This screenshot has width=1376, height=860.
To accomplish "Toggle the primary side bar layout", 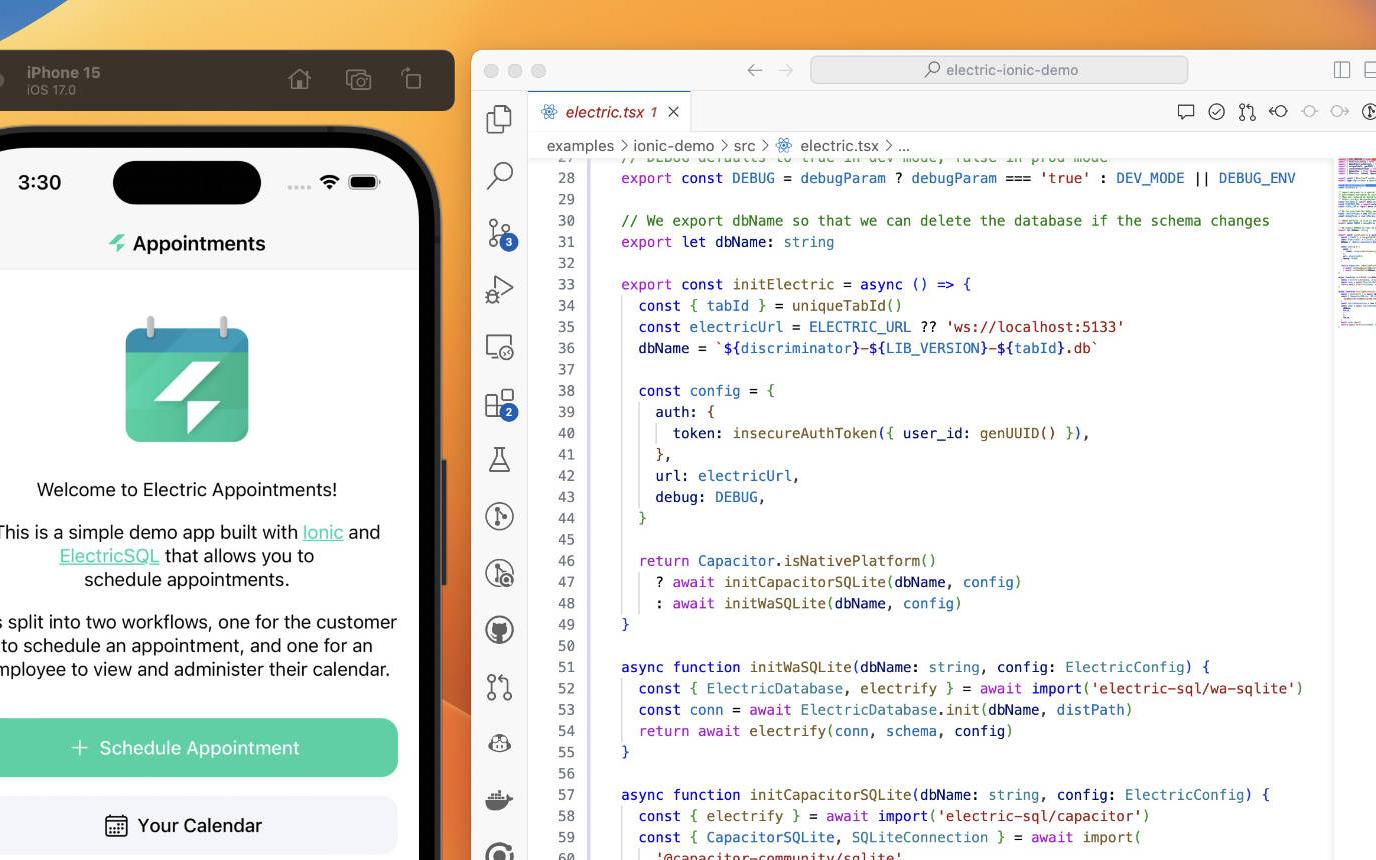I will [x=1342, y=70].
